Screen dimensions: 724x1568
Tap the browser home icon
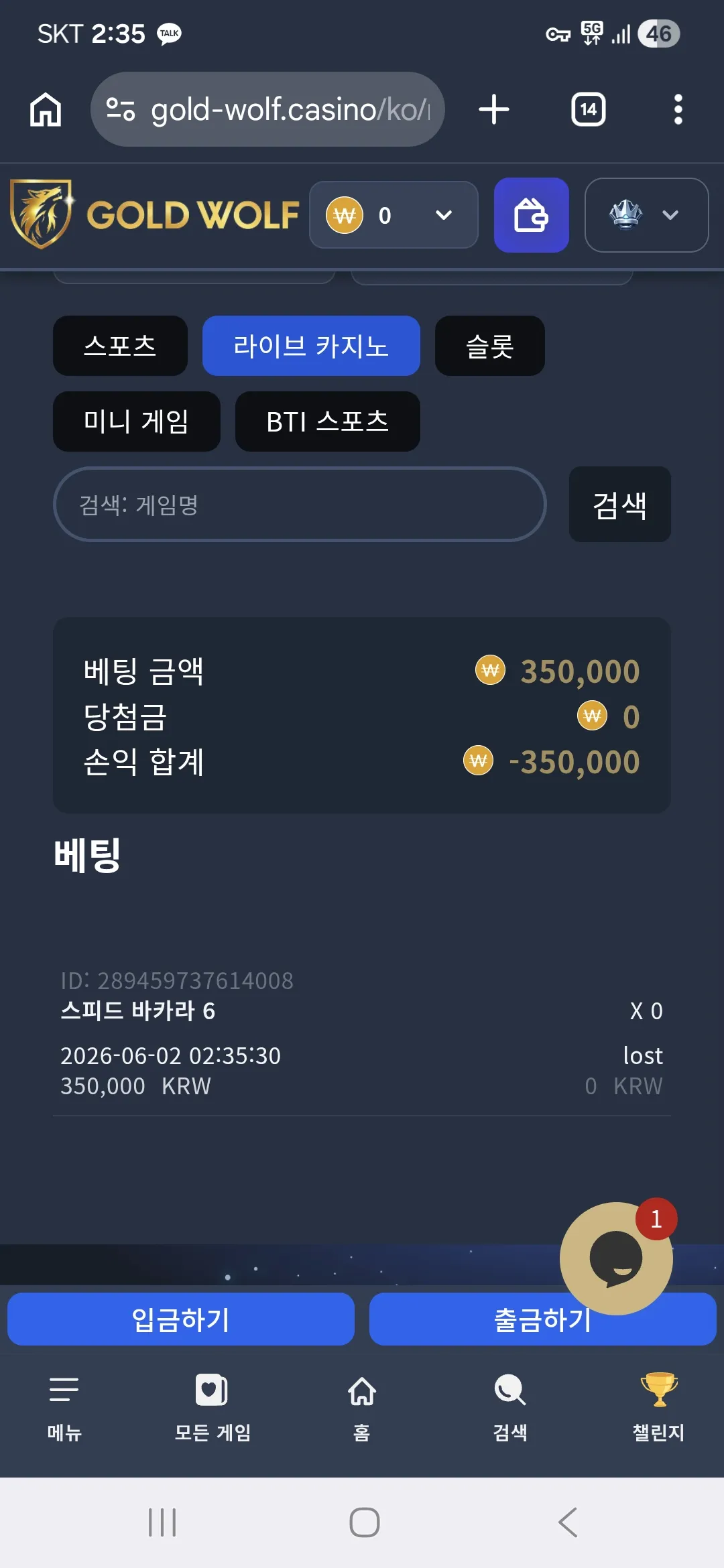[46, 109]
